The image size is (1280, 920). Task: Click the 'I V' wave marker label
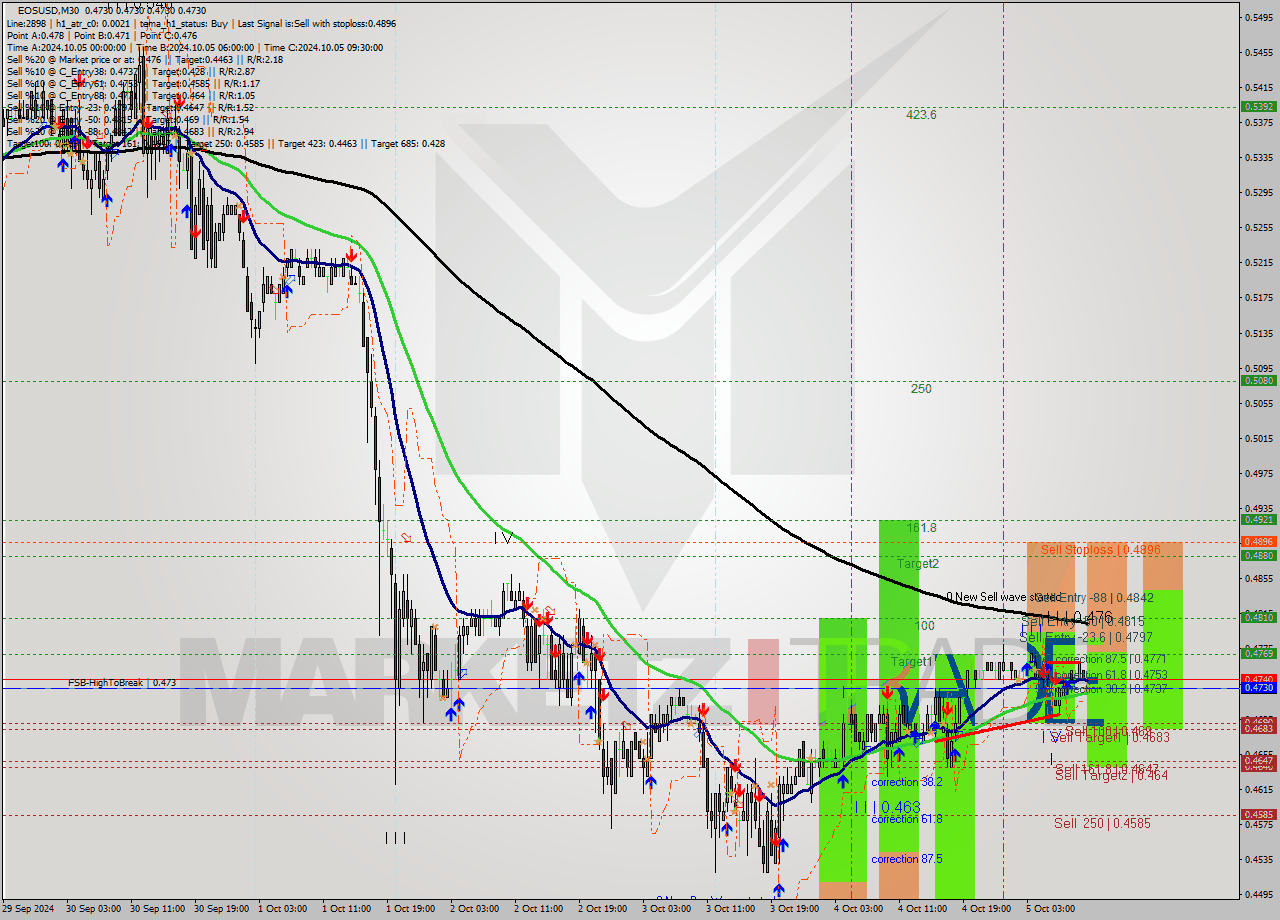coord(503,538)
